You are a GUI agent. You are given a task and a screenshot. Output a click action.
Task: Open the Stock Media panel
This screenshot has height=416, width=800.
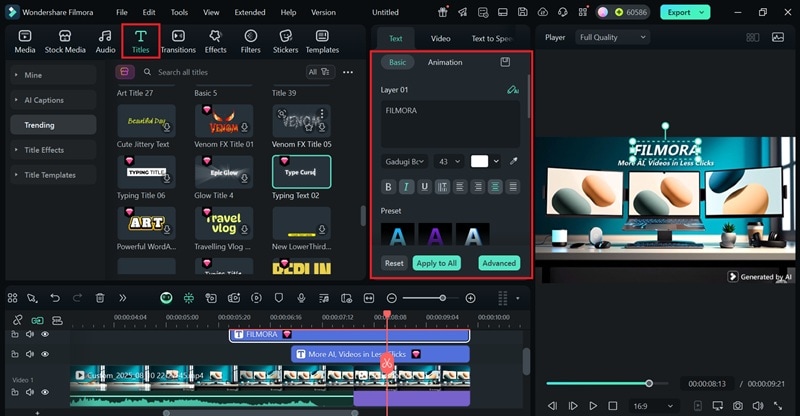(x=65, y=41)
